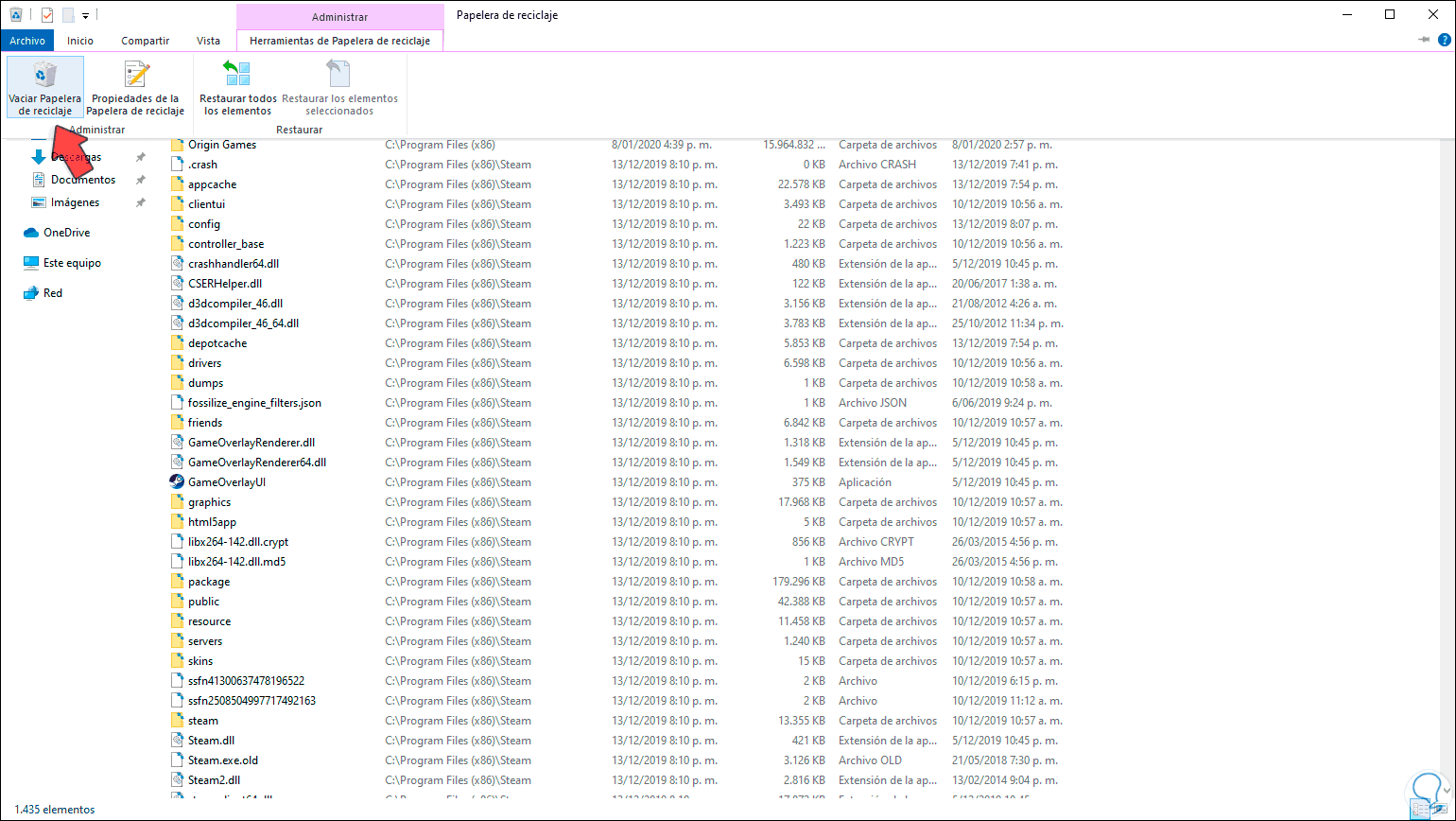
Task: Open Documentos in the navigation pane
Action: coord(83,180)
